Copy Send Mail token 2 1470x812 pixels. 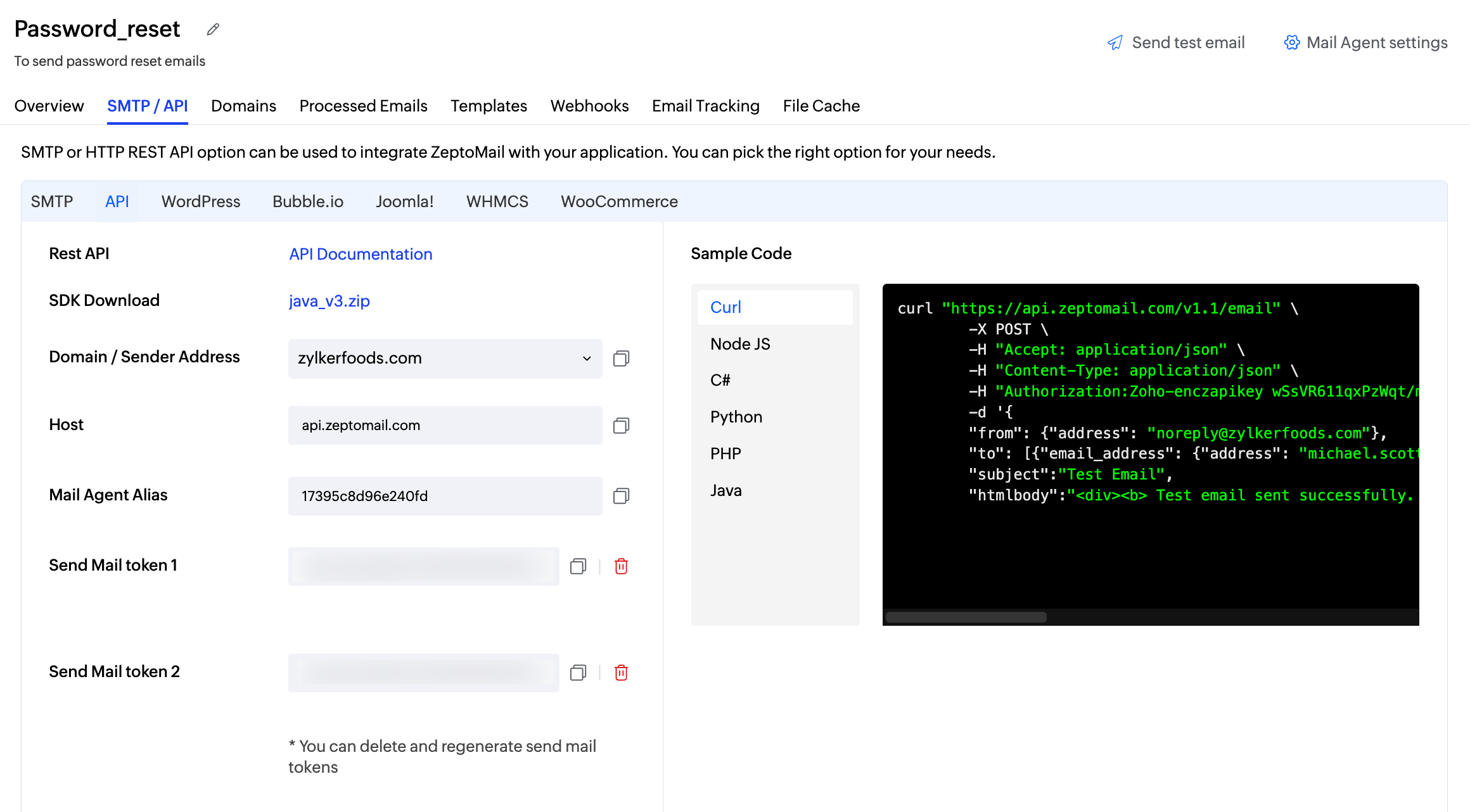coord(578,673)
